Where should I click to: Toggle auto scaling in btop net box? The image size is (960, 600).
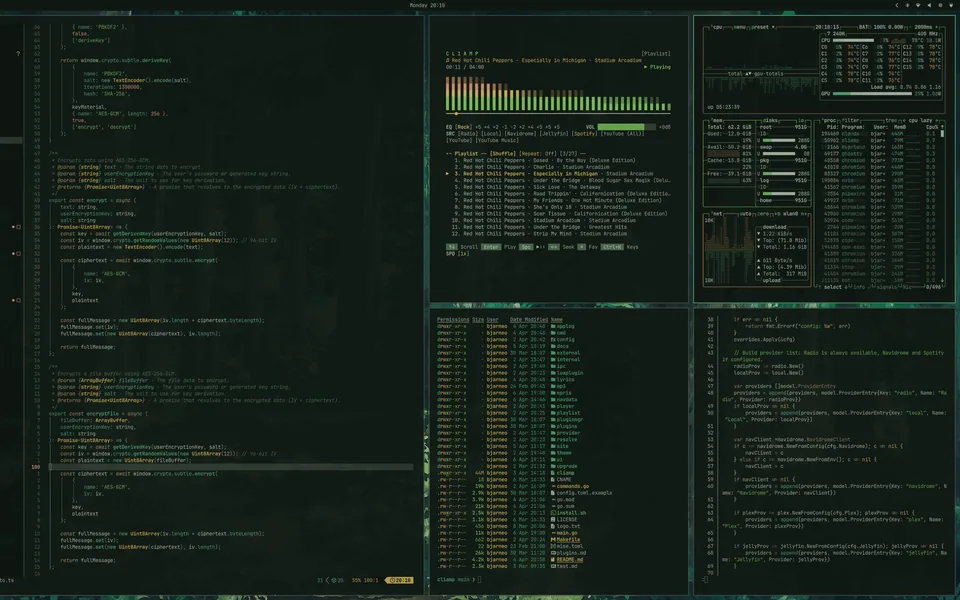tap(746, 214)
